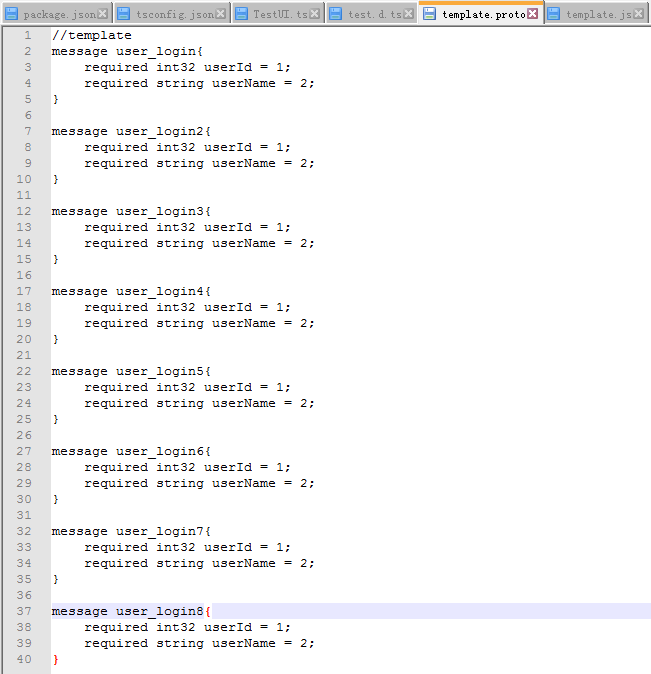Click 'message user_login2{' text
Viewport: 651px width, 674px height.
[131, 131]
